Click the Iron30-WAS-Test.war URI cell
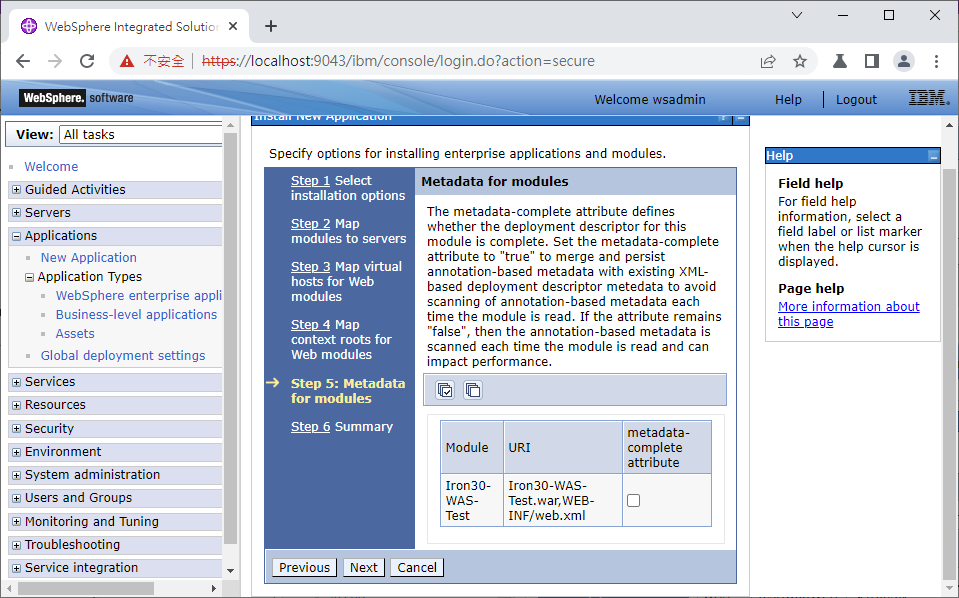Image resolution: width=959 pixels, height=598 pixels. 563,500
